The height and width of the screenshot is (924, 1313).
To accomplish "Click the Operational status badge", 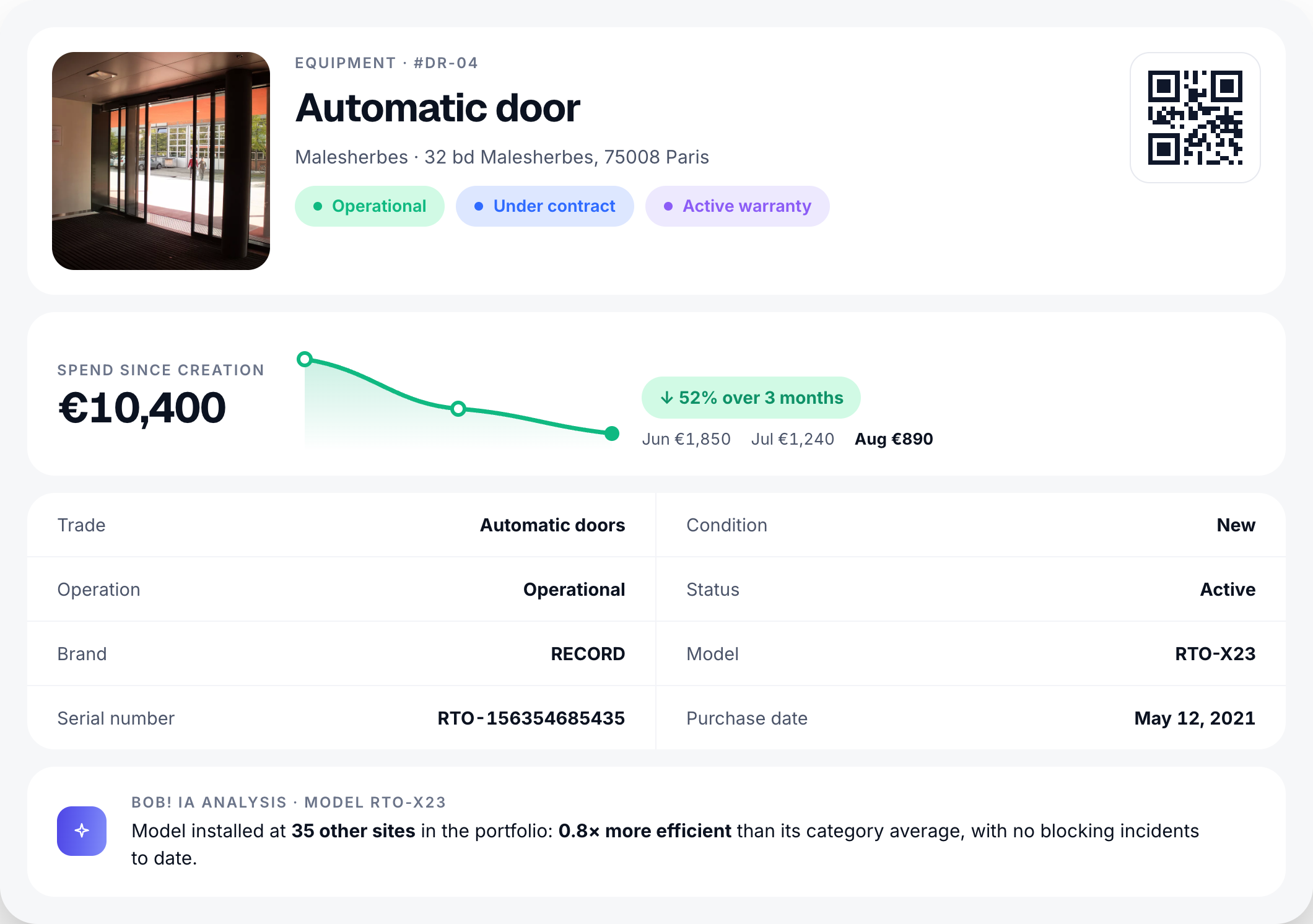I will point(370,206).
